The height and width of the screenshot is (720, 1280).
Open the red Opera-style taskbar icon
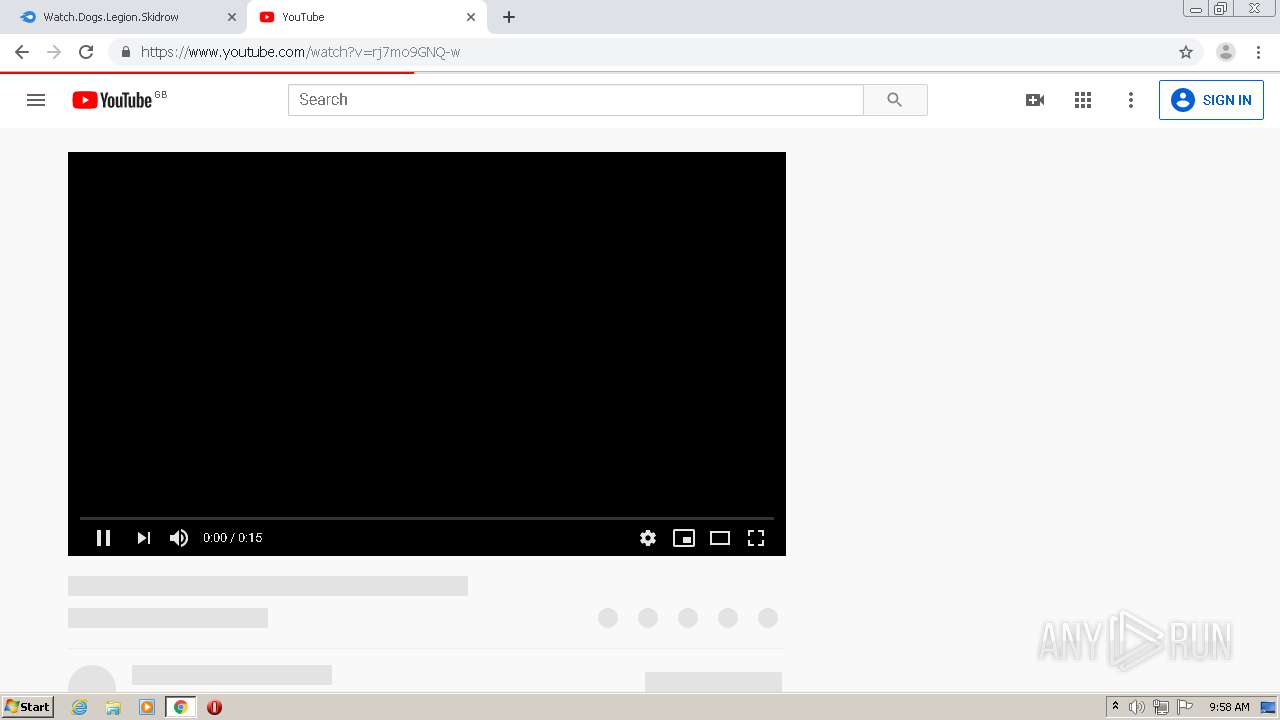point(214,707)
